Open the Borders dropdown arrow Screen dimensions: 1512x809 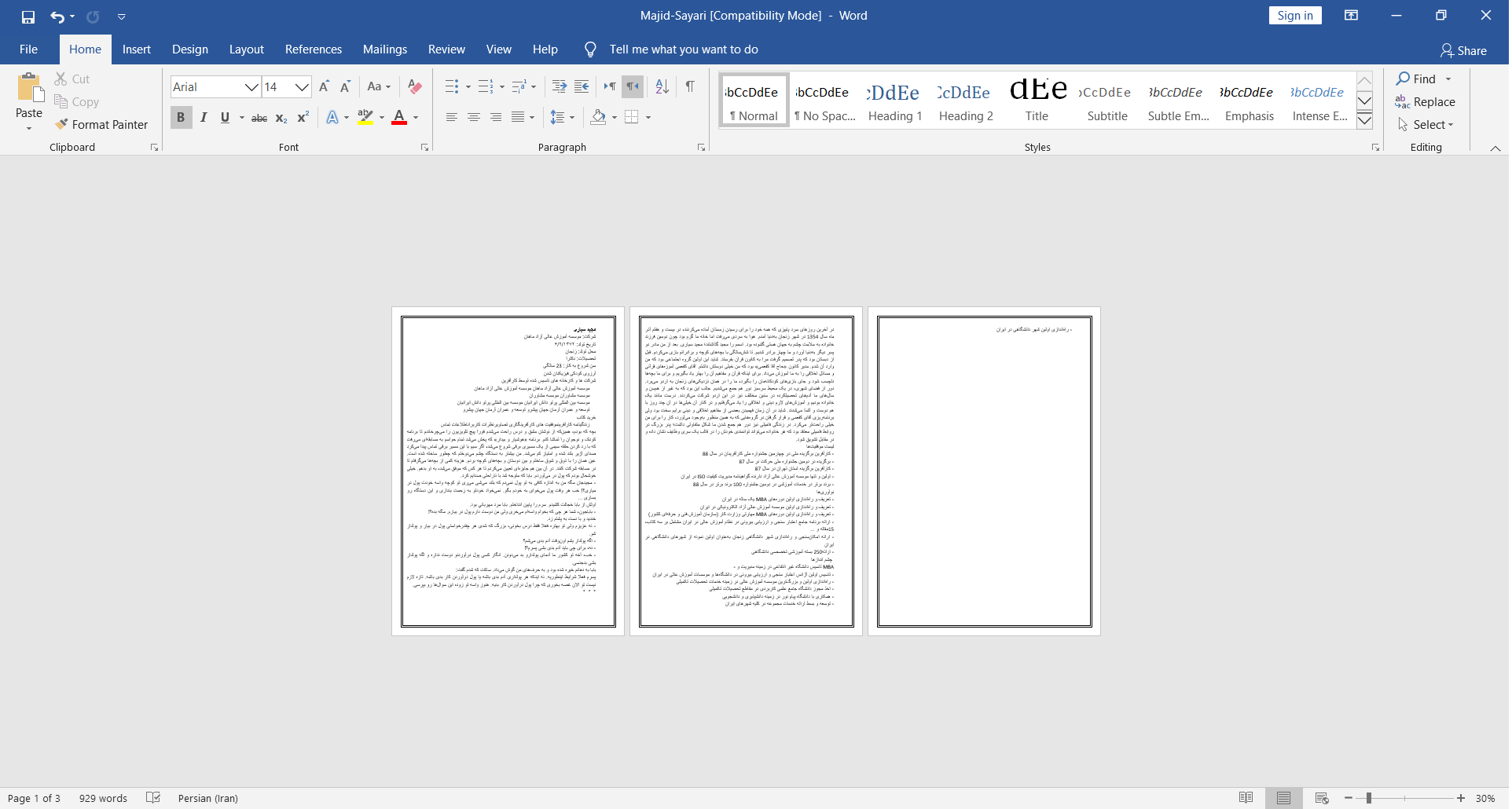click(648, 118)
